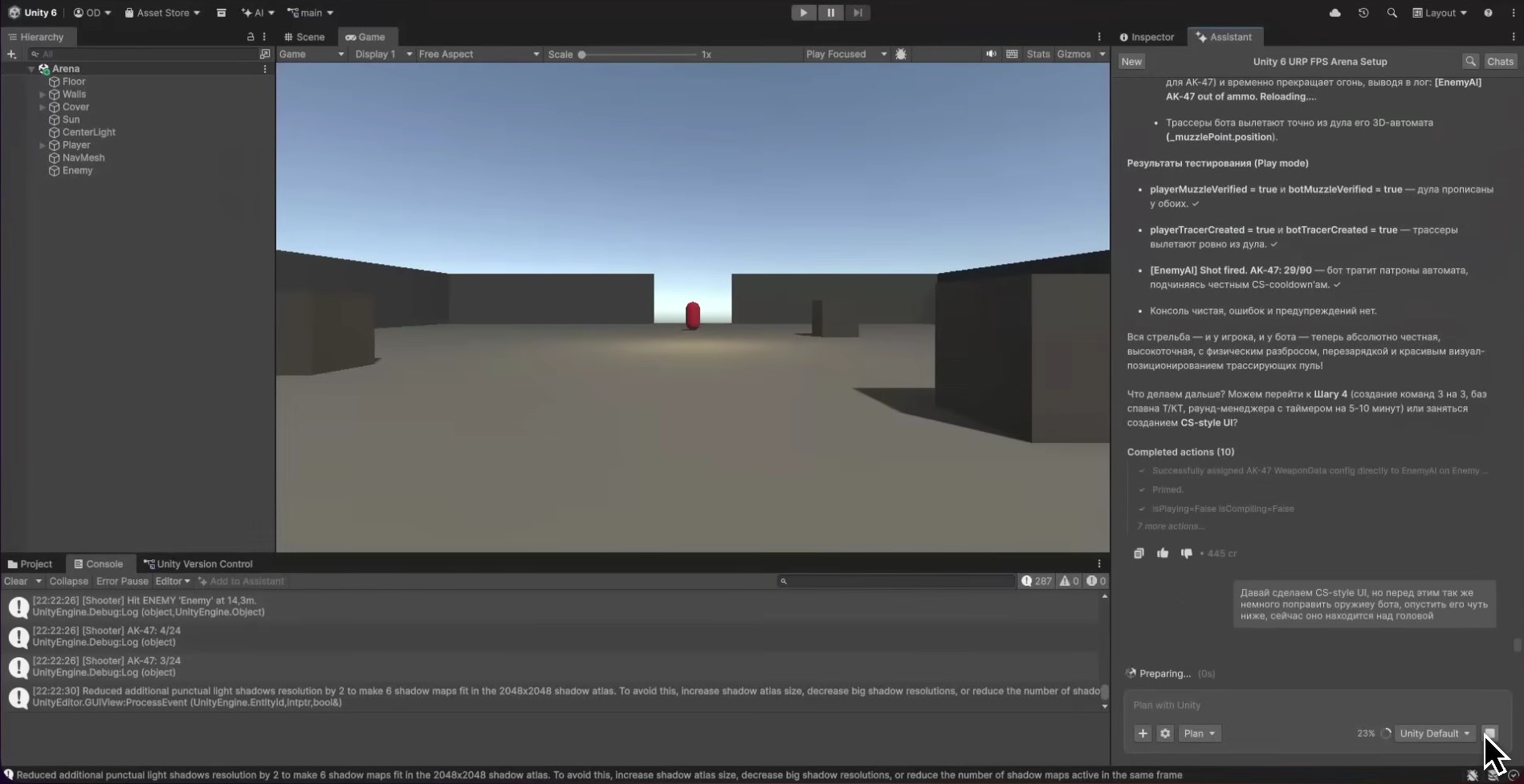1524x784 pixels.
Task: Click the Hierarchy search field
Action: [x=143, y=55]
